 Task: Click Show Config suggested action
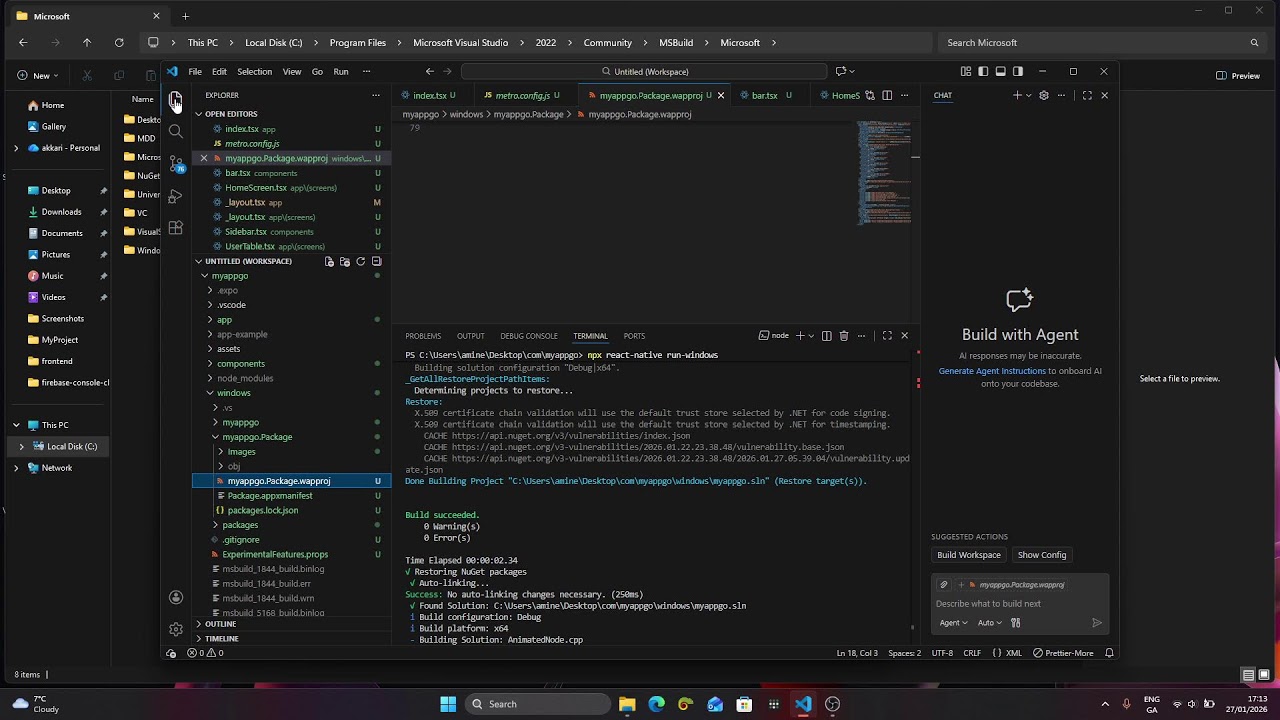tap(1042, 555)
